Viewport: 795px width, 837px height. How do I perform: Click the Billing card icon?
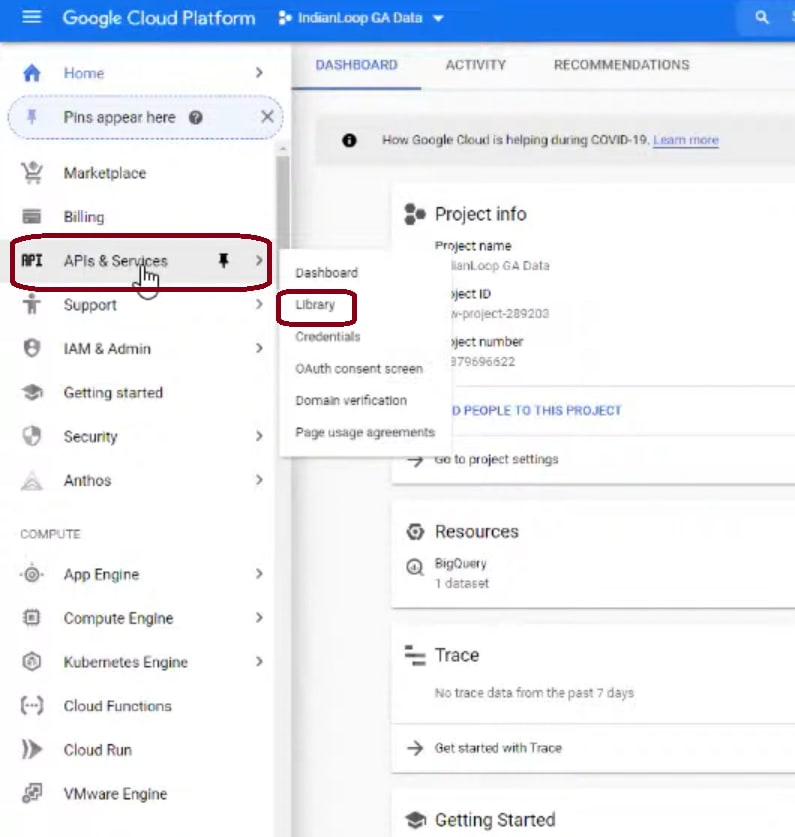tap(32, 216)
